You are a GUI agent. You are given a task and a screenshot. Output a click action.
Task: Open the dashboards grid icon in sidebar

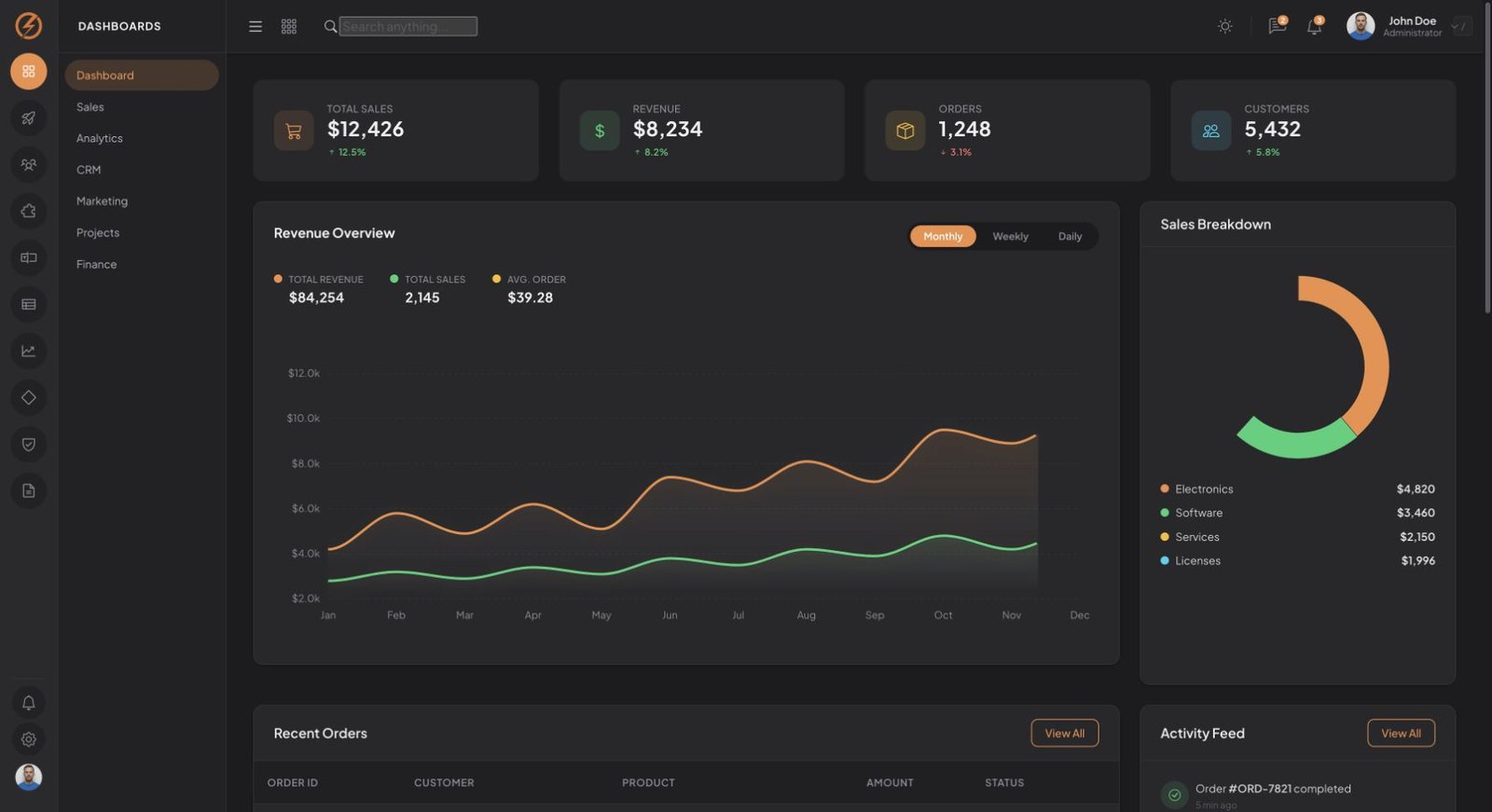(x=29, y=71)
